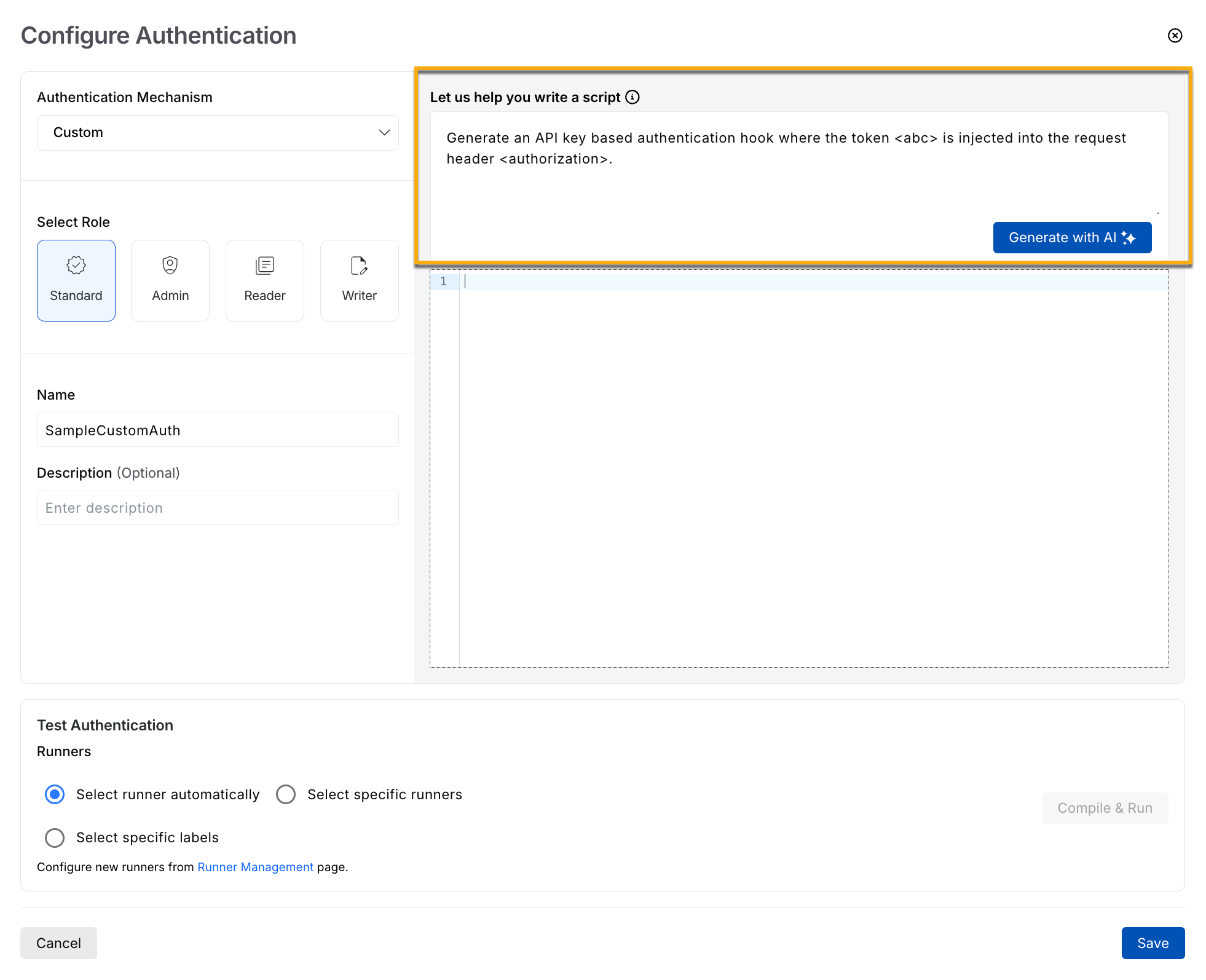Click the Compile & Run button
The image size is (1206, 980).
tap(1105, 808)
